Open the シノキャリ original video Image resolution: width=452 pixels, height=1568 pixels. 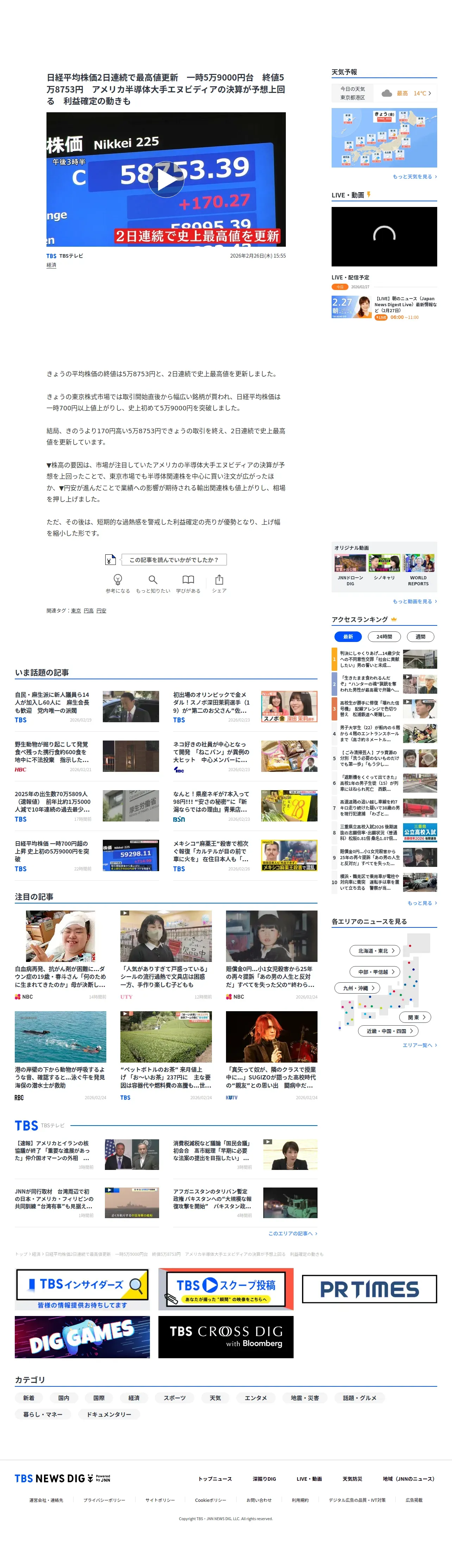384,567
